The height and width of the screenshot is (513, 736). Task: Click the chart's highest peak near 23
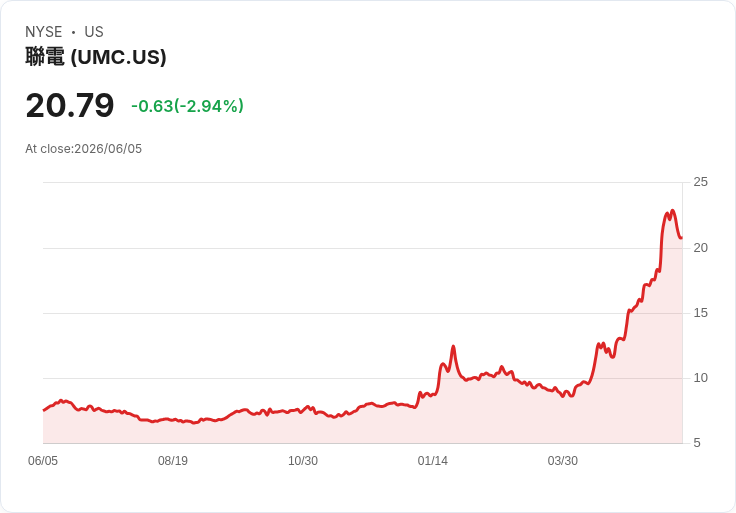pos(673,210)
